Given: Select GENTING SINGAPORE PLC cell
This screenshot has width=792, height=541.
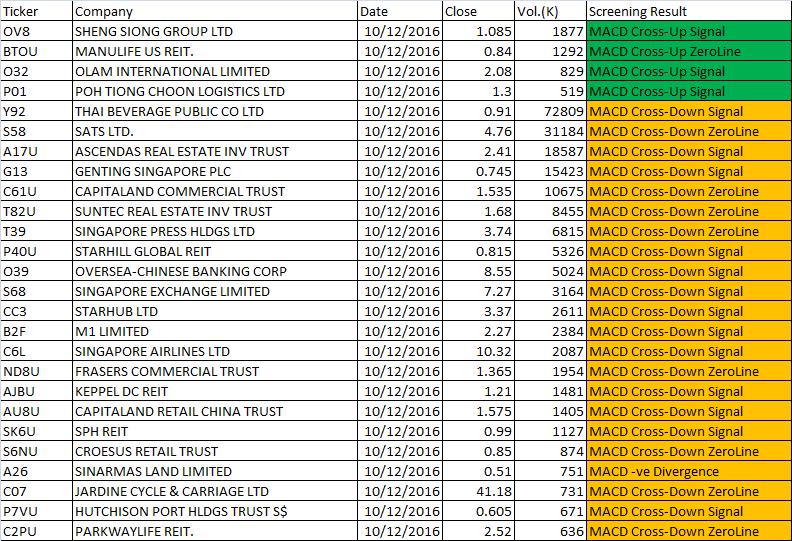Looking at the screenshot, I should (x=215, y=171).
